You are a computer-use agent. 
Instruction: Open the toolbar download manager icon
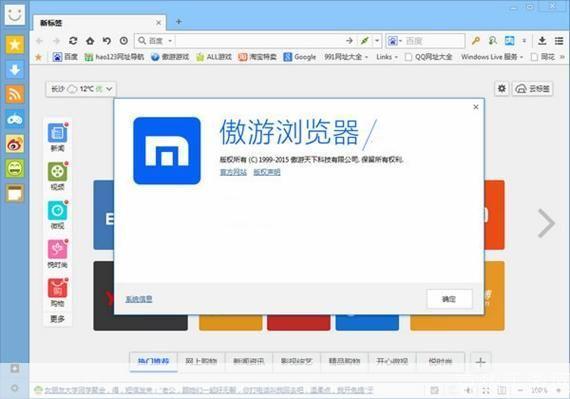pyautogui.click(x=542, y=41)
